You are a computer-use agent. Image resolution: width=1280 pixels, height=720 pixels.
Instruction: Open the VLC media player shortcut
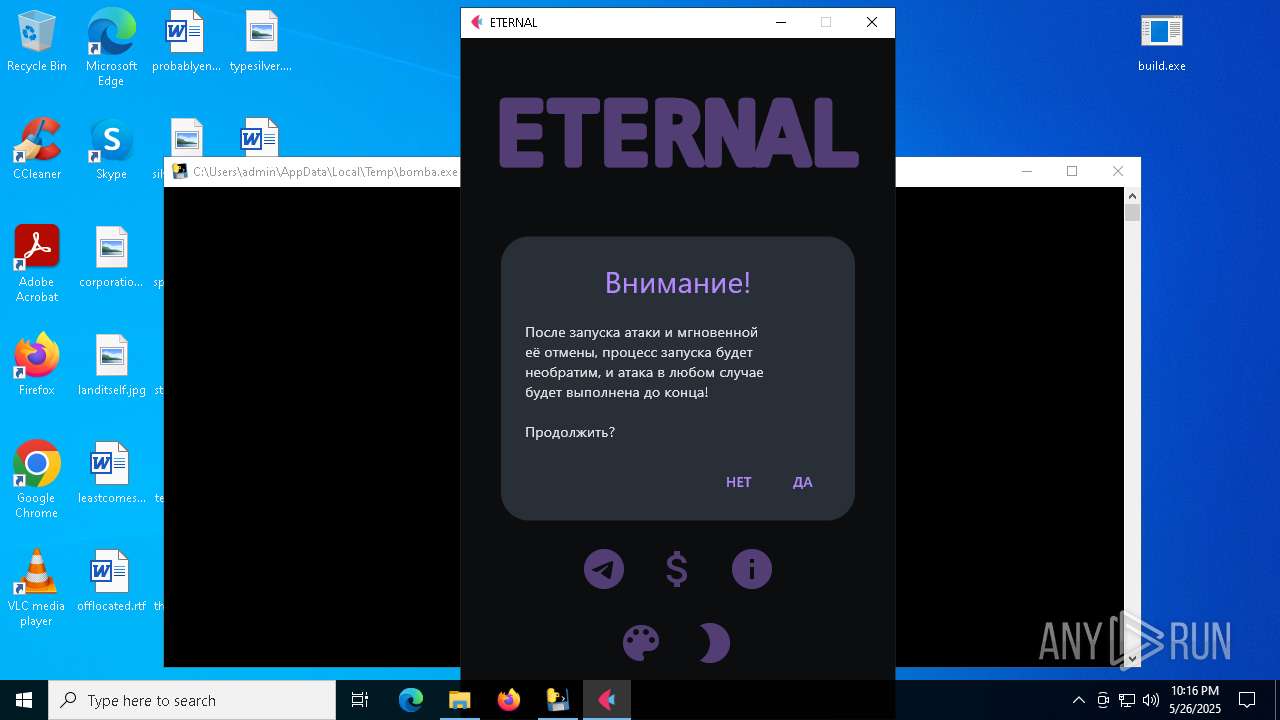click(x=37, y=588)
